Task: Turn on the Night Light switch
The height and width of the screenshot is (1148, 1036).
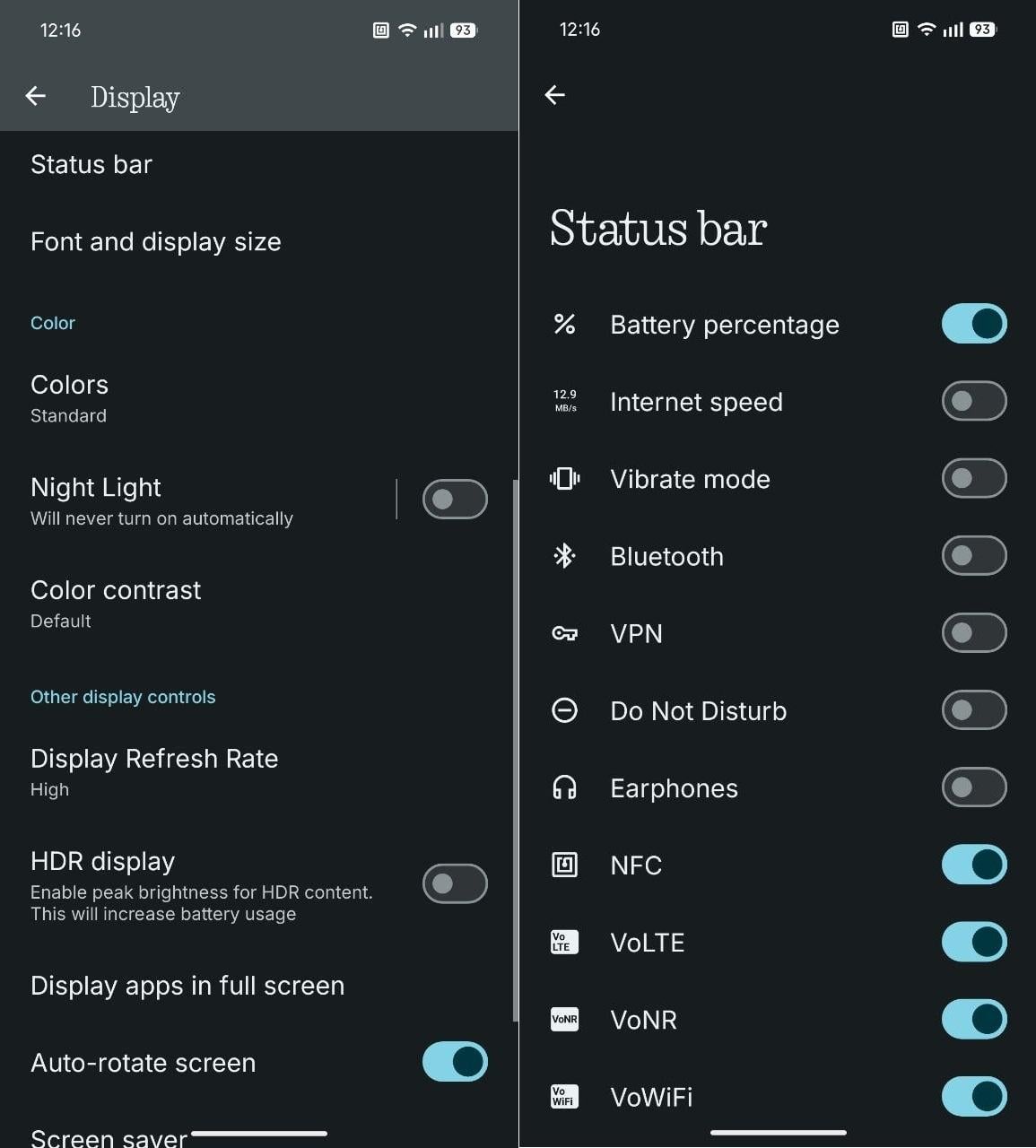Action: point(455,500)
